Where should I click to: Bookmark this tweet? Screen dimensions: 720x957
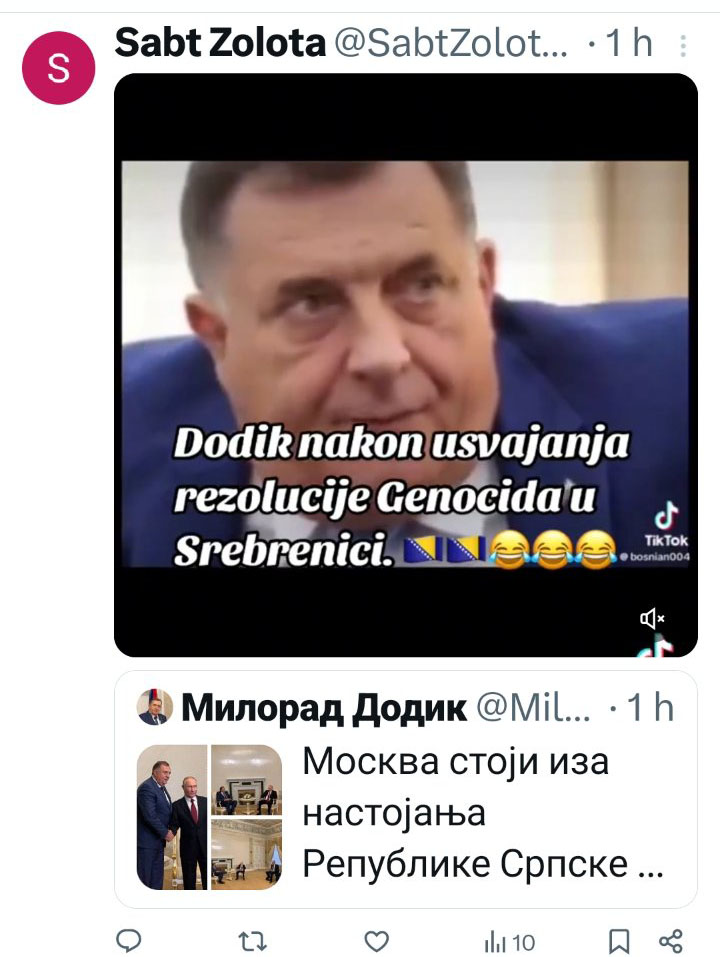[619, 941]
